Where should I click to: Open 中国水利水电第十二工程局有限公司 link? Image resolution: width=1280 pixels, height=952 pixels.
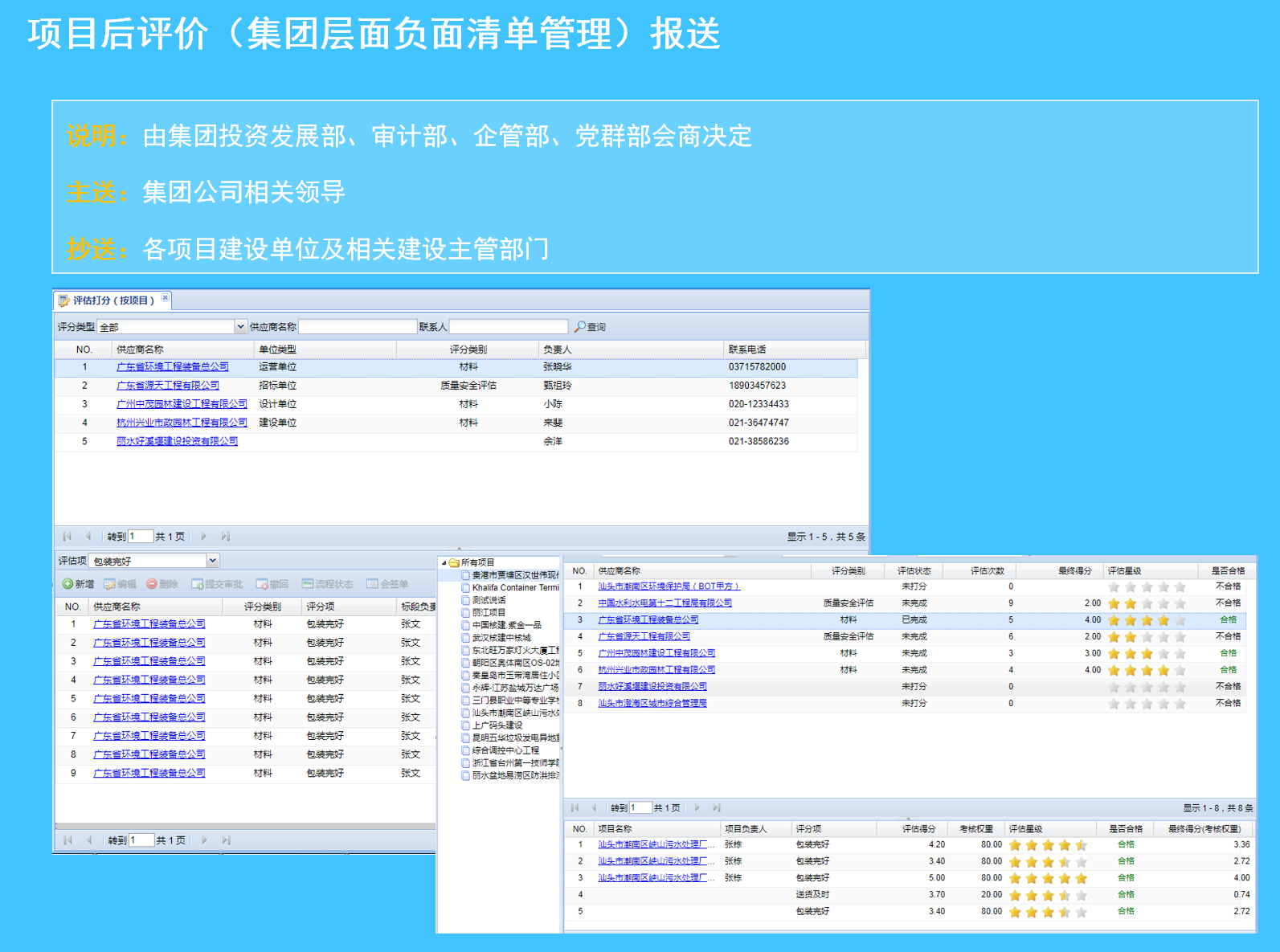click(x=665, y=603)
